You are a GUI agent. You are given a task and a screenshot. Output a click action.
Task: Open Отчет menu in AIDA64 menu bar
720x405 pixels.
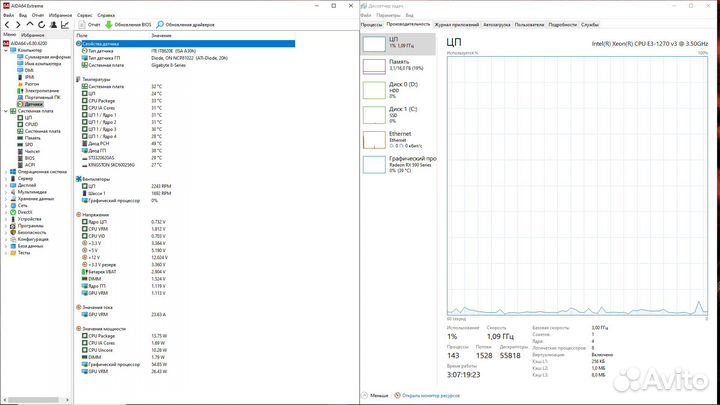(38, 15)
